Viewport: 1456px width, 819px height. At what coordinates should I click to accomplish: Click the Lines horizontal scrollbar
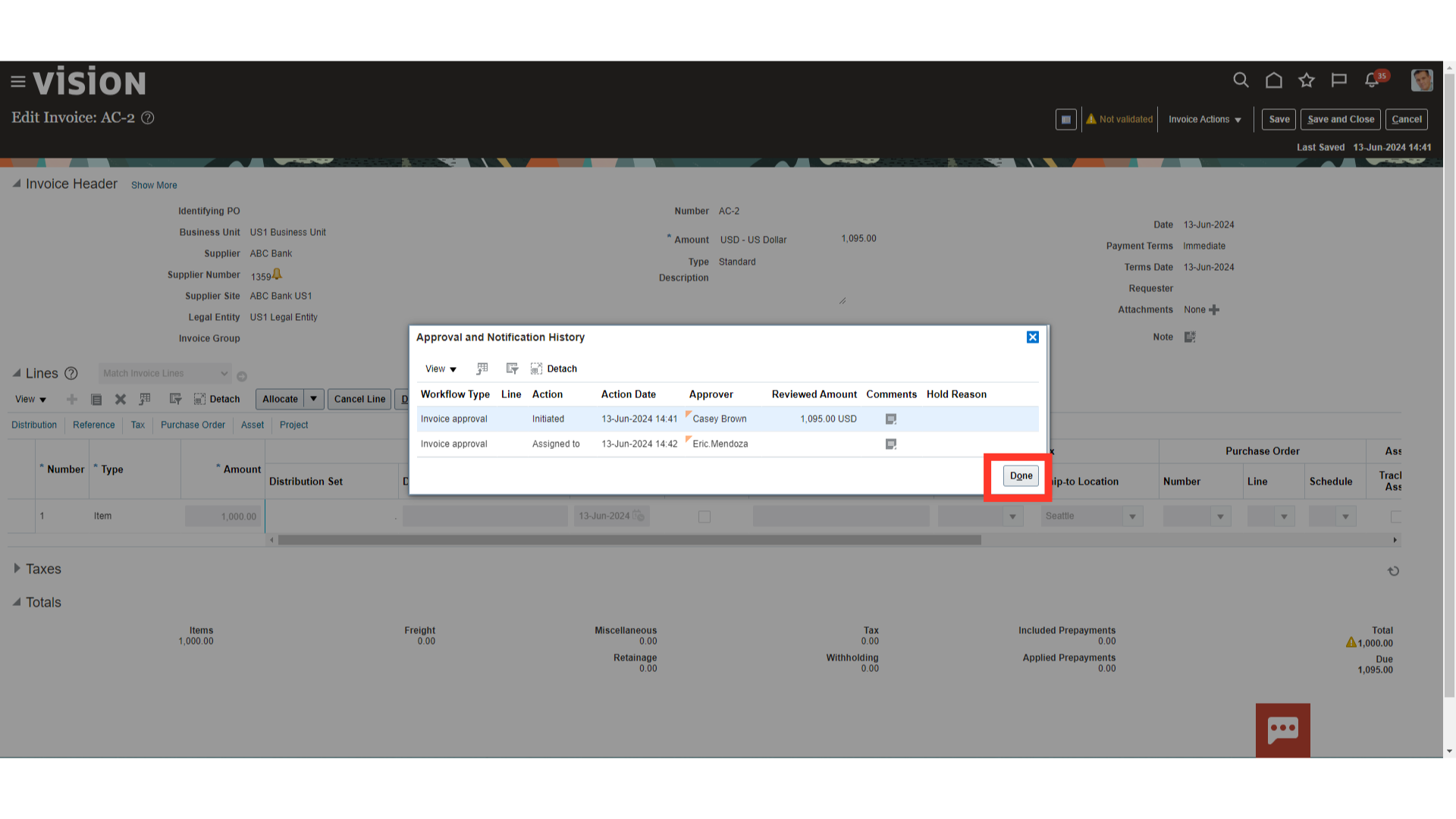click(x=629, y=540)
